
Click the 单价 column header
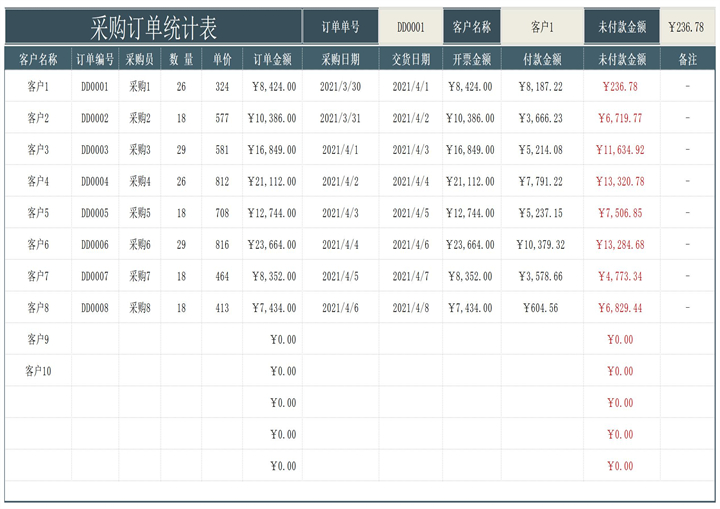pos(221,60)
